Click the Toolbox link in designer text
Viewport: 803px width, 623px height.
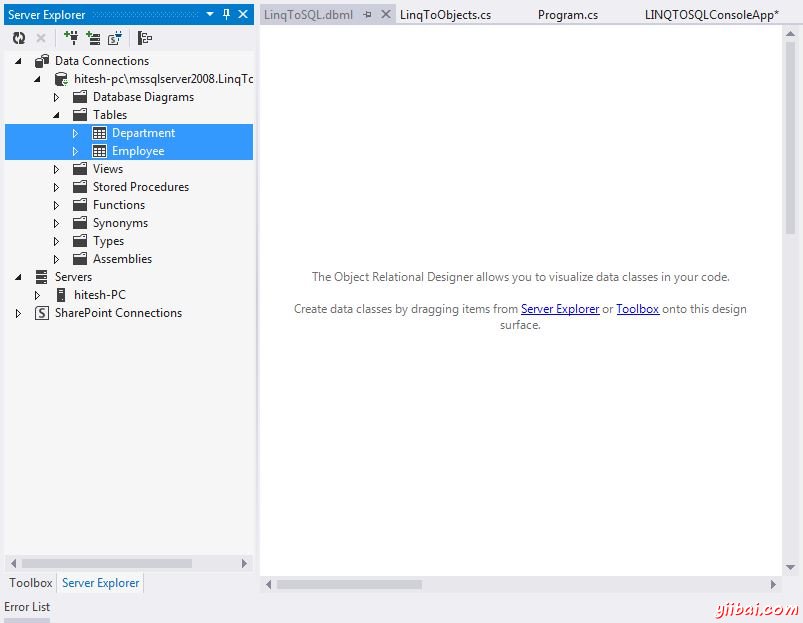point(637,309)
